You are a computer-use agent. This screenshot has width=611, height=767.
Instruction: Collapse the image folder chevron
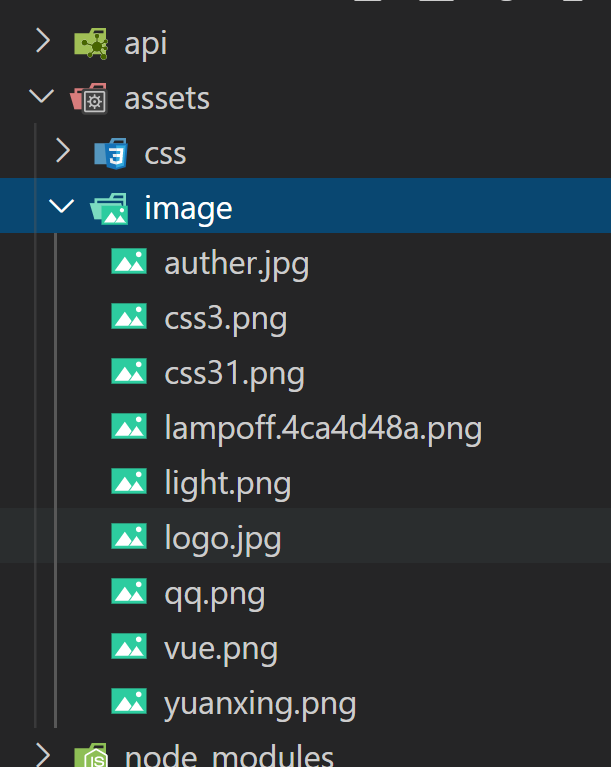62,205
